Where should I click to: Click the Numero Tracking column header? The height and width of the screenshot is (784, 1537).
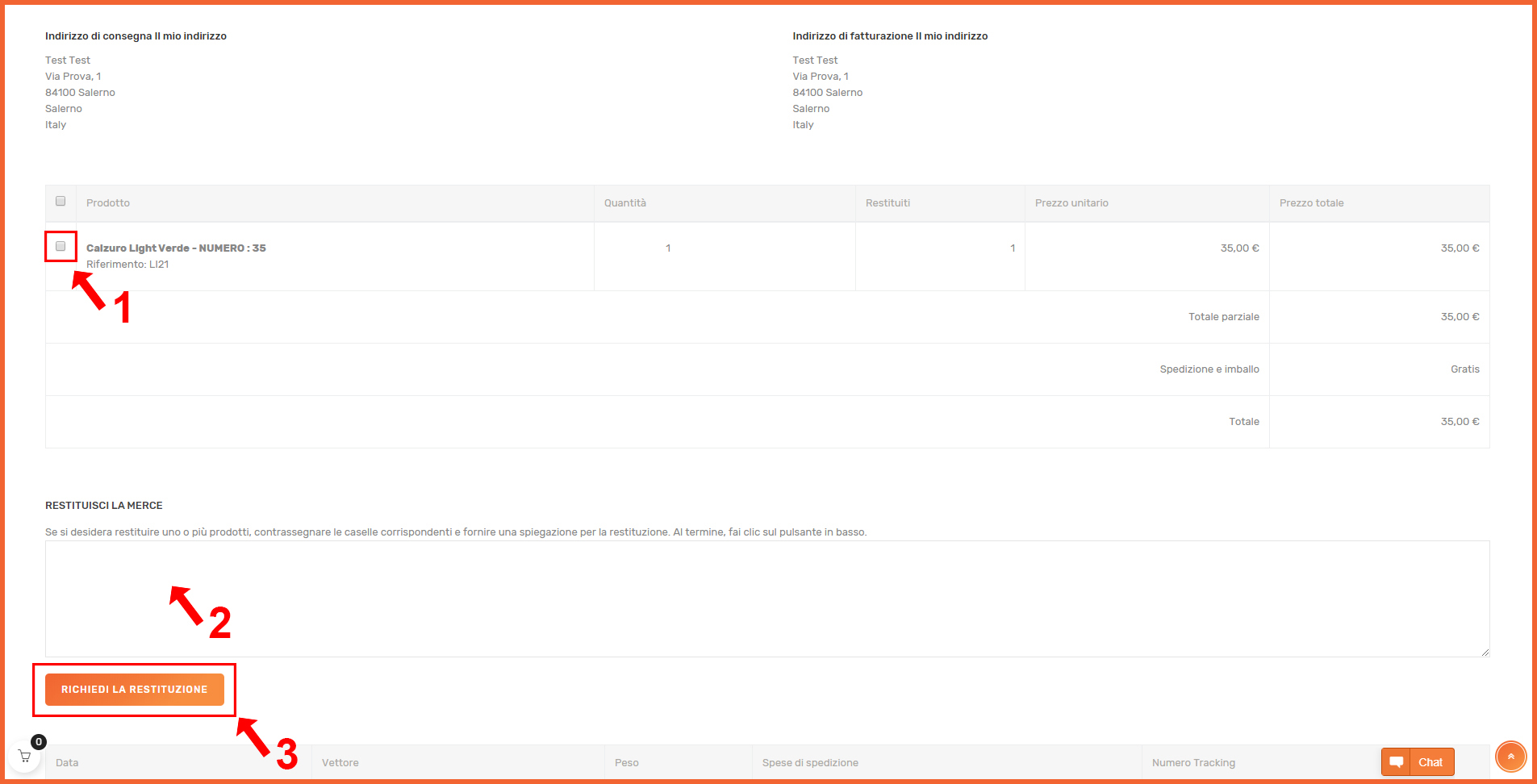(x=1193, y=763)
